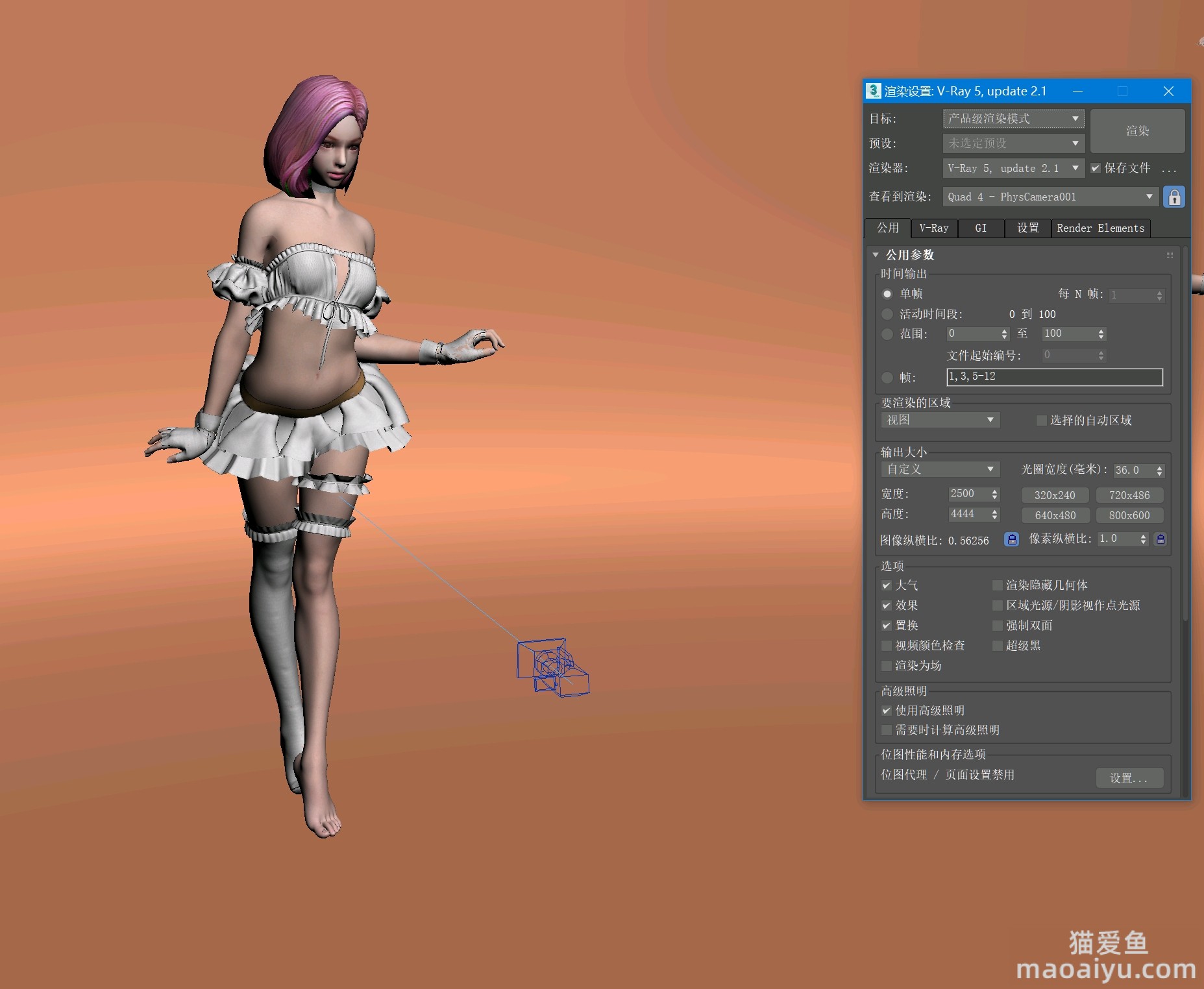Click the 光圈宽度 aperture width spinner arrows
Viewport: 1204px width, 989px height.
click(1160, 470)
